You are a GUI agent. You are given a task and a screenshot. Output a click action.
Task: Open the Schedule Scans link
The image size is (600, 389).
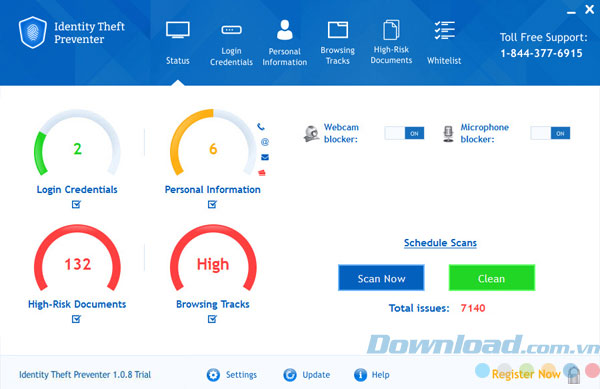coord(440,243)
